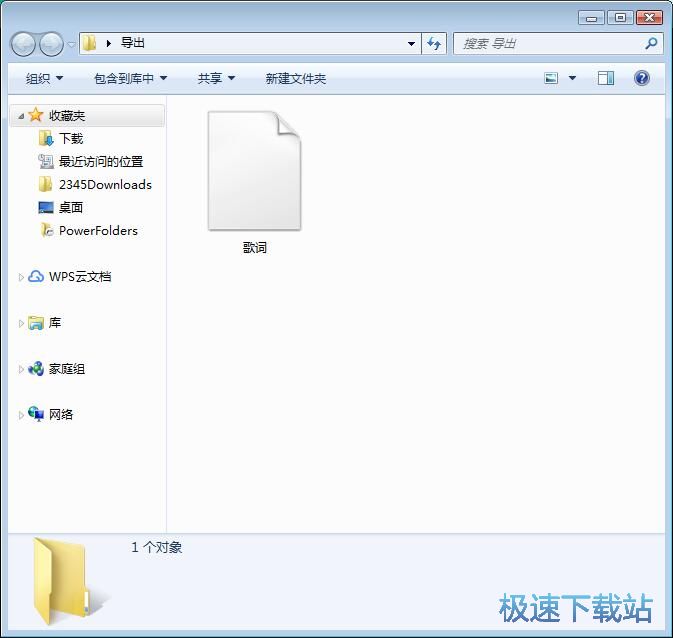Viewport: 673px width, 638px height.
Task: Click the 桌面 monitor icon
Action: click(x=46, y=208)
